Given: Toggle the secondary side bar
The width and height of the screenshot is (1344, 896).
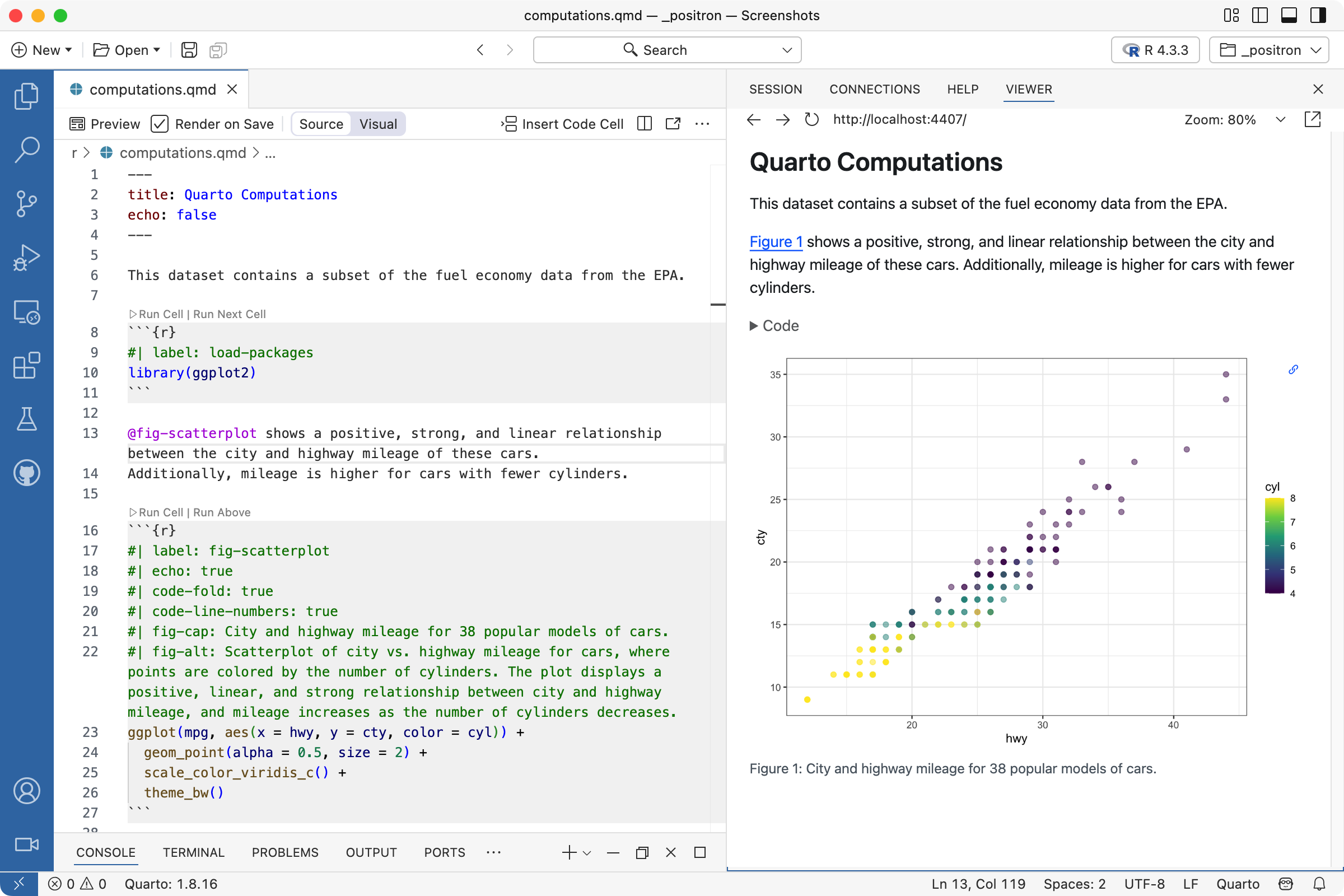Looking at the screenshot, I should (x=1318, y=16).
